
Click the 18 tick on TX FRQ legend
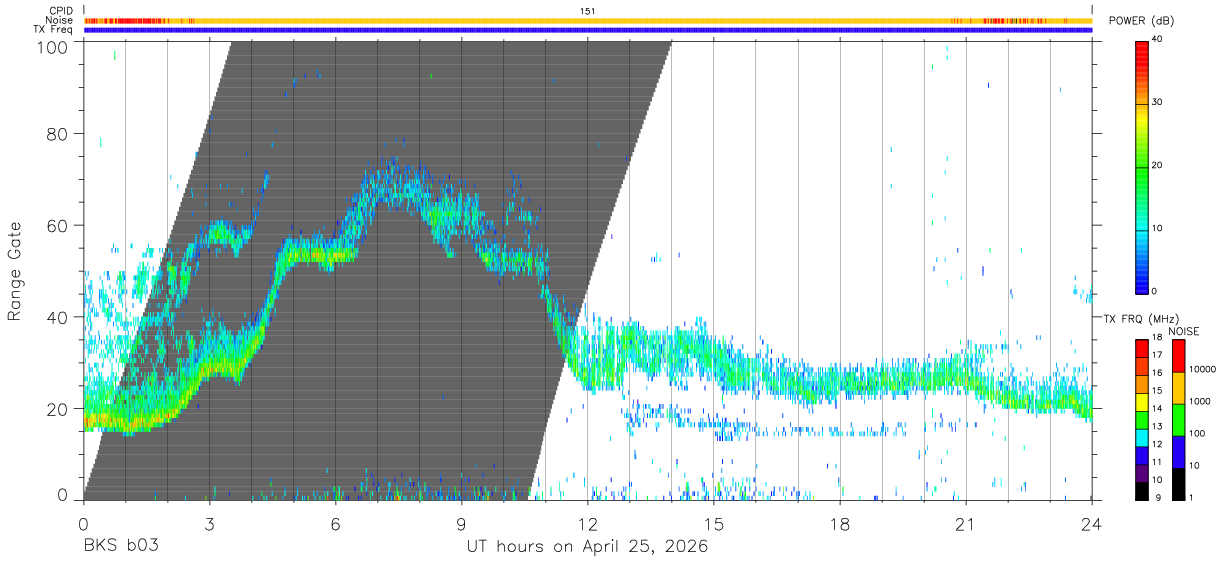click(x=1157, y=338)
